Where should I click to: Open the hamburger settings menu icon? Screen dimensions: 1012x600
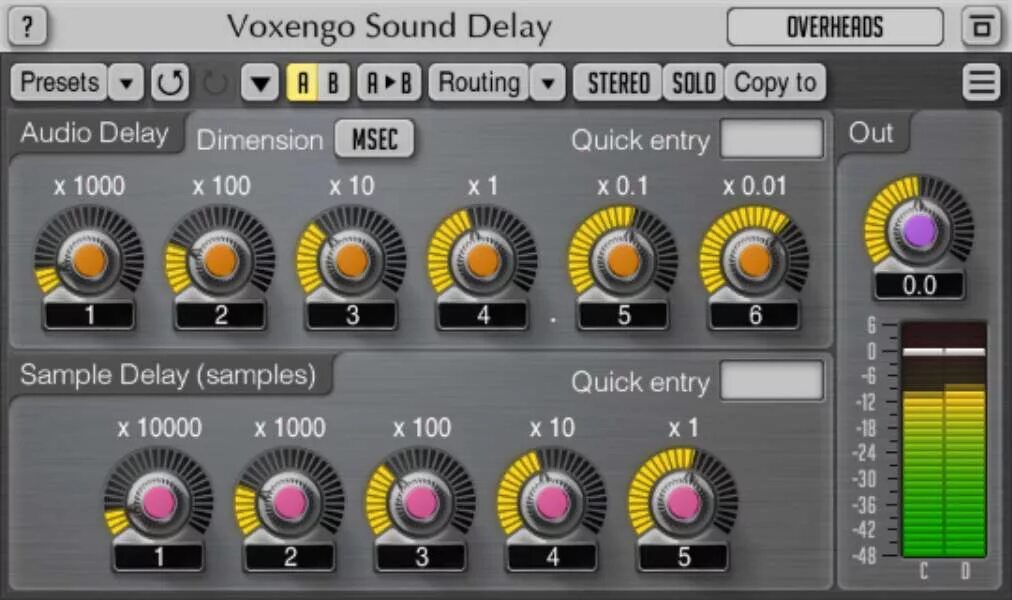tap(981, 83)
